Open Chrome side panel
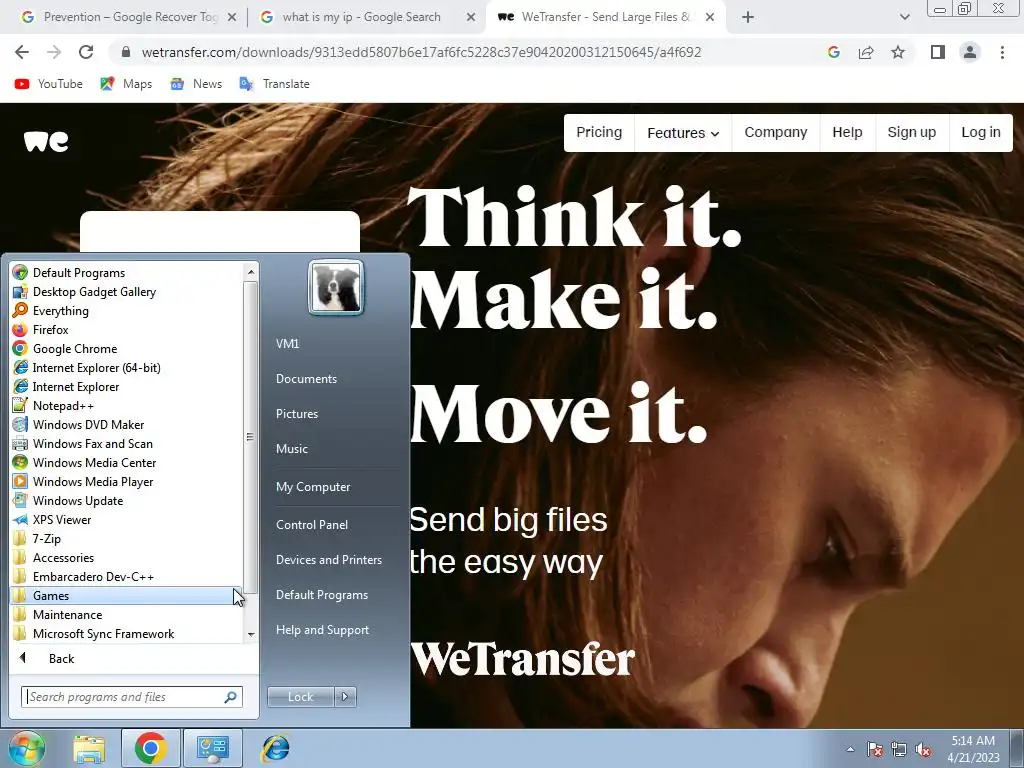 tap(938, 52)
